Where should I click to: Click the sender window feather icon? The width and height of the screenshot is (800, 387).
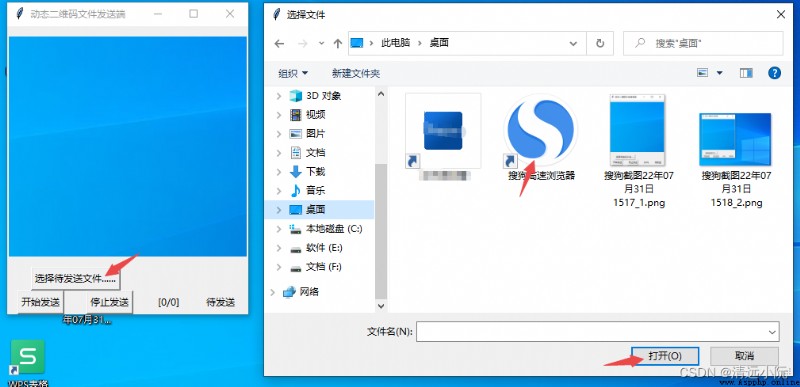pyautogui.click(x=20, y=14)
